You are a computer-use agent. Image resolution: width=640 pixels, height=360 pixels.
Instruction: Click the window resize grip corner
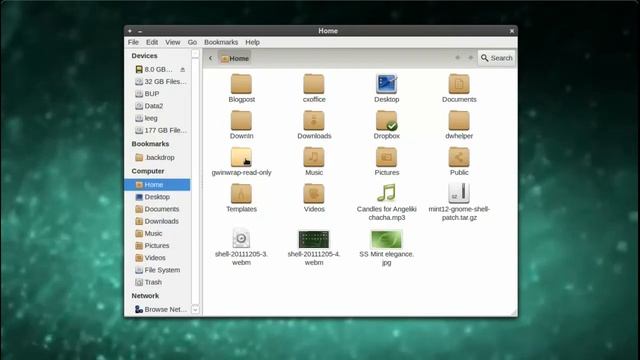[513, 313]
